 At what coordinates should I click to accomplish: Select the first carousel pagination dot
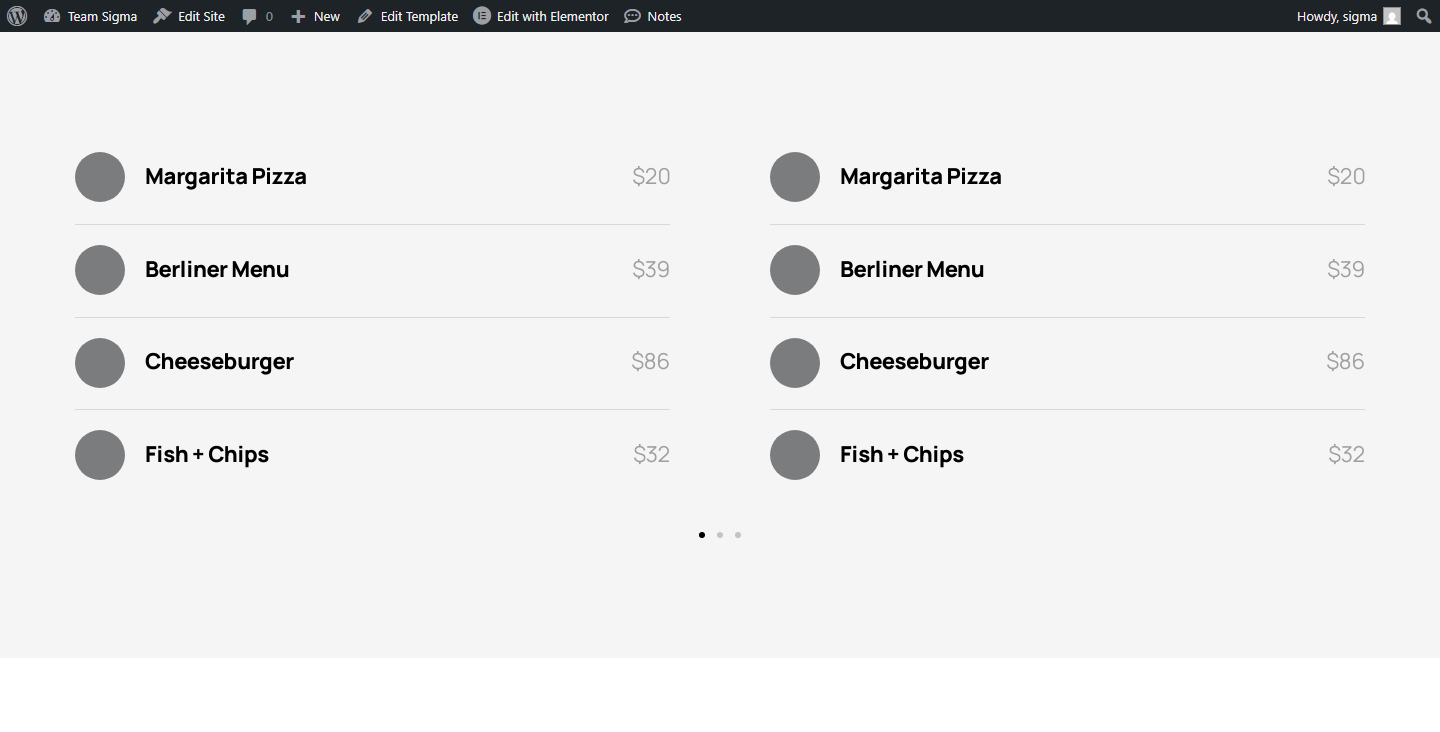702,535
